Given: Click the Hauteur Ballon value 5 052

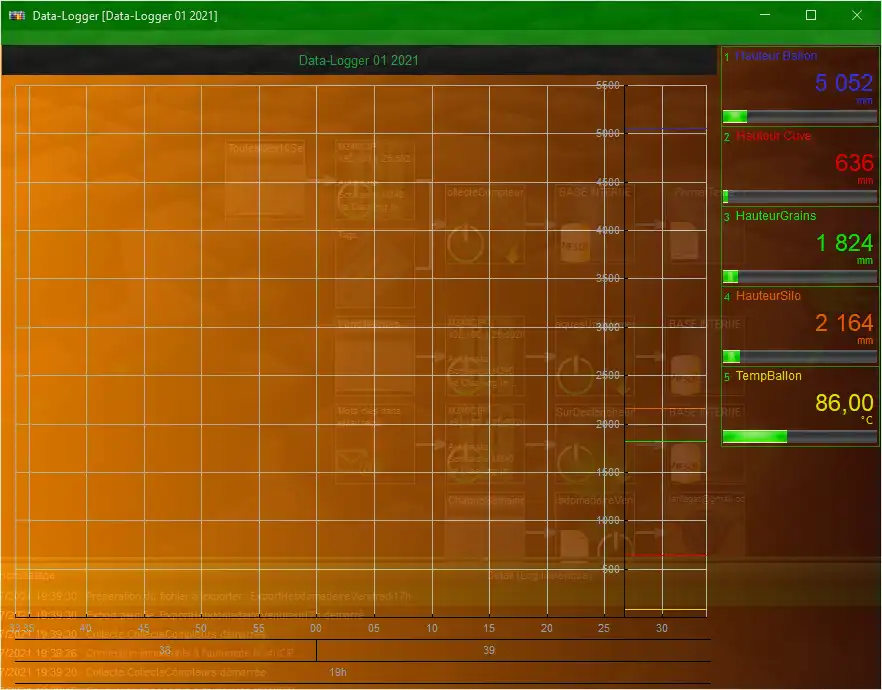Looking at the screenshot, I should pos(844,83).
